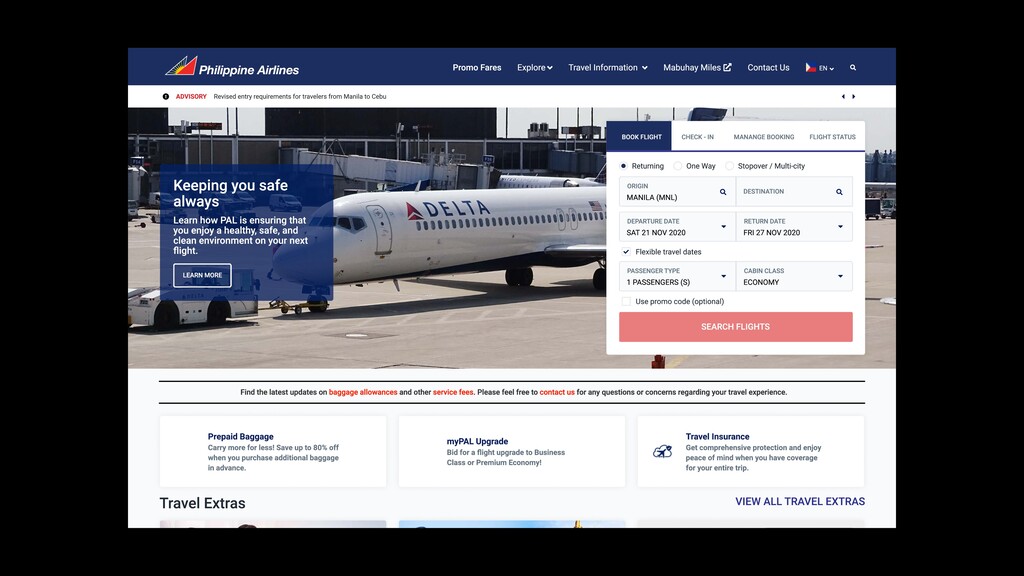Image resolution: width=1024 pixels, height=576 pixels.
Task: Open the myPAL Upgrade card
Action: click(512, 451)
